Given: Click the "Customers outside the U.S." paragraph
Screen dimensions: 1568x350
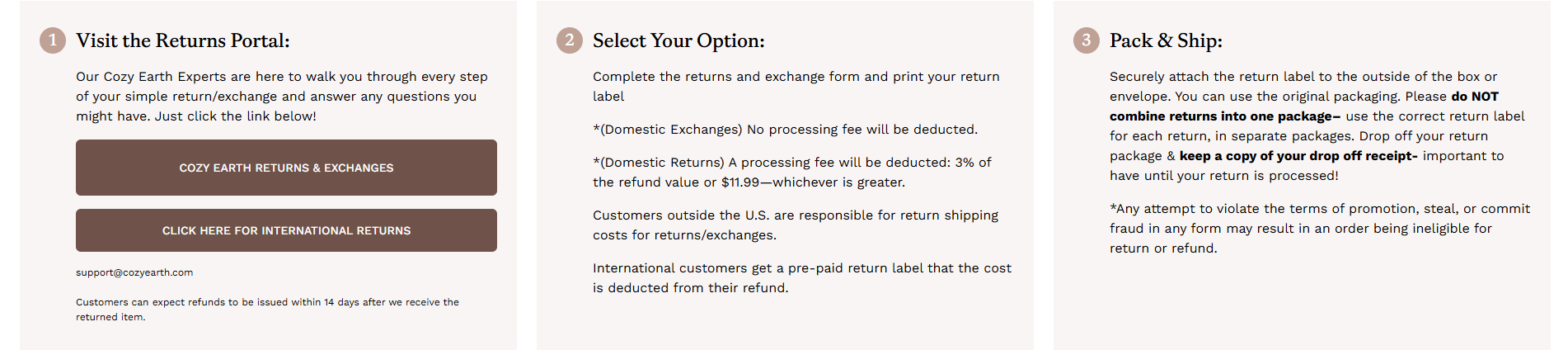Looking at the screenshot, I should [x=795, y=225].
